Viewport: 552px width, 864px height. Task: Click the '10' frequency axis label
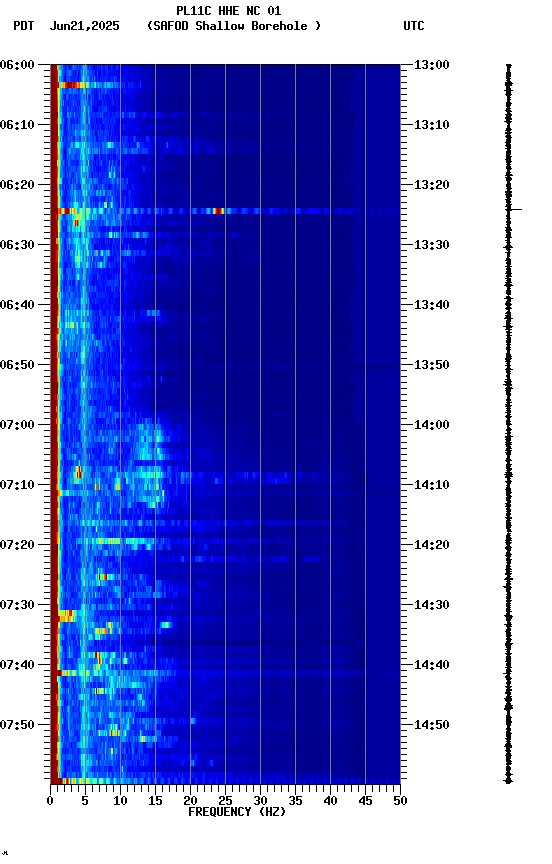[x=120, y=801]
